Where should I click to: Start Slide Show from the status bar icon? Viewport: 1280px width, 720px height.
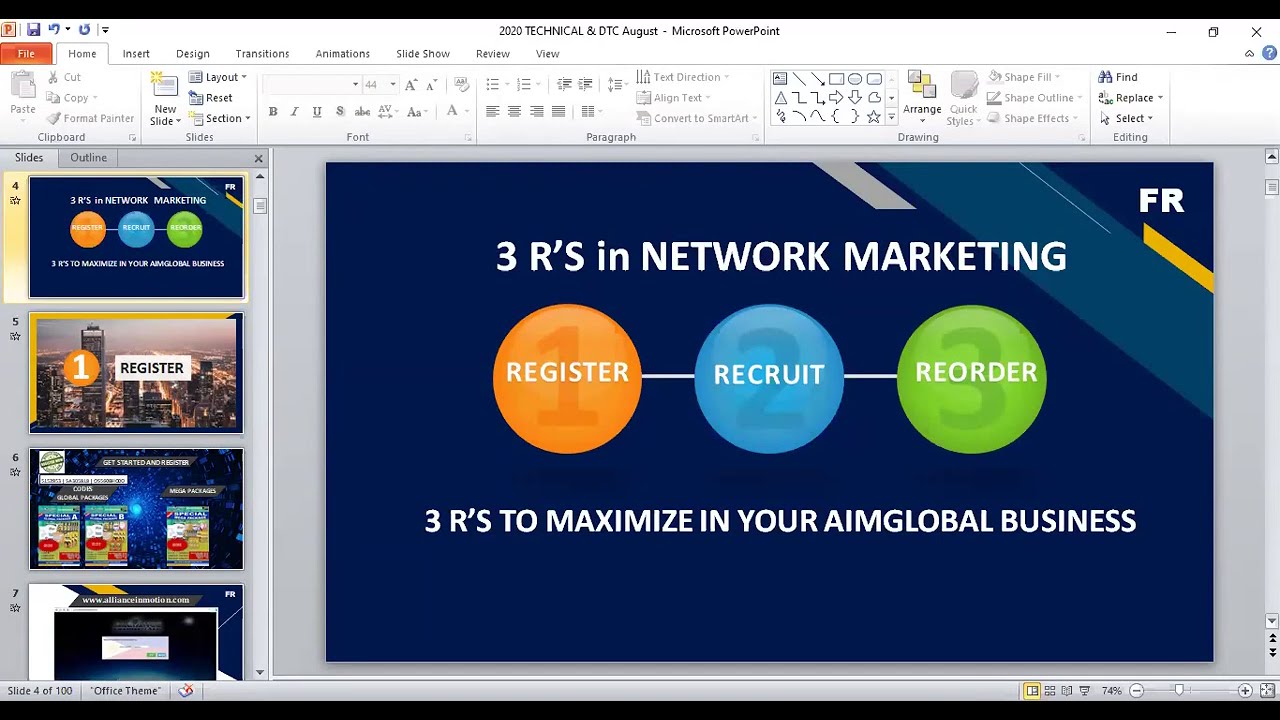pos(1084,691)
